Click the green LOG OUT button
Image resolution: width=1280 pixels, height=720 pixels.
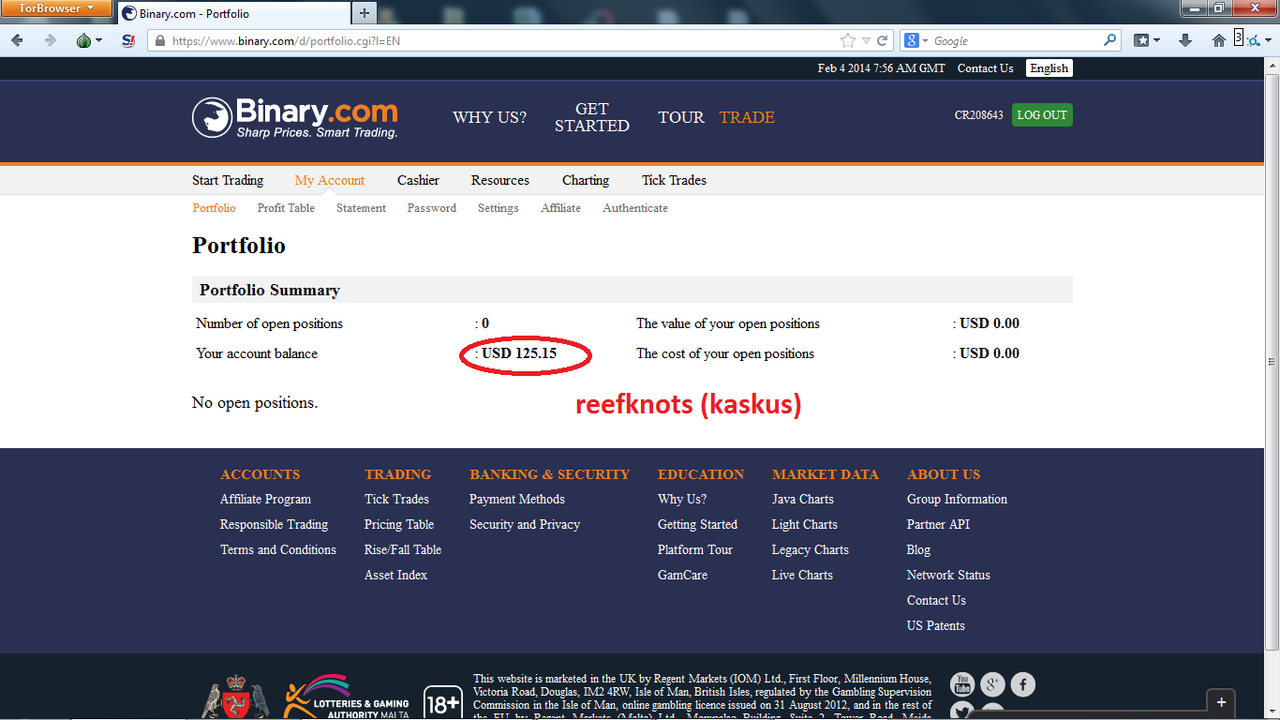pyautogui.click(x=1042, y=115)
